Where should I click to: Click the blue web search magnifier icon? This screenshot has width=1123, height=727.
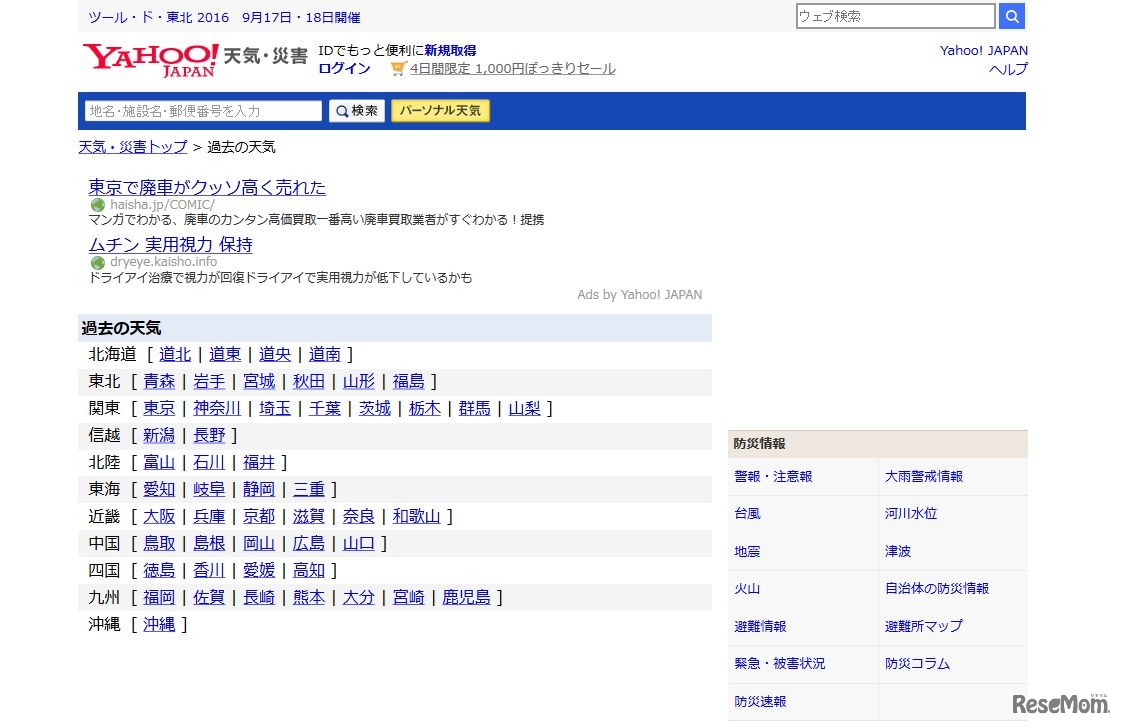pyautogui.click(x=1012, y=16)
